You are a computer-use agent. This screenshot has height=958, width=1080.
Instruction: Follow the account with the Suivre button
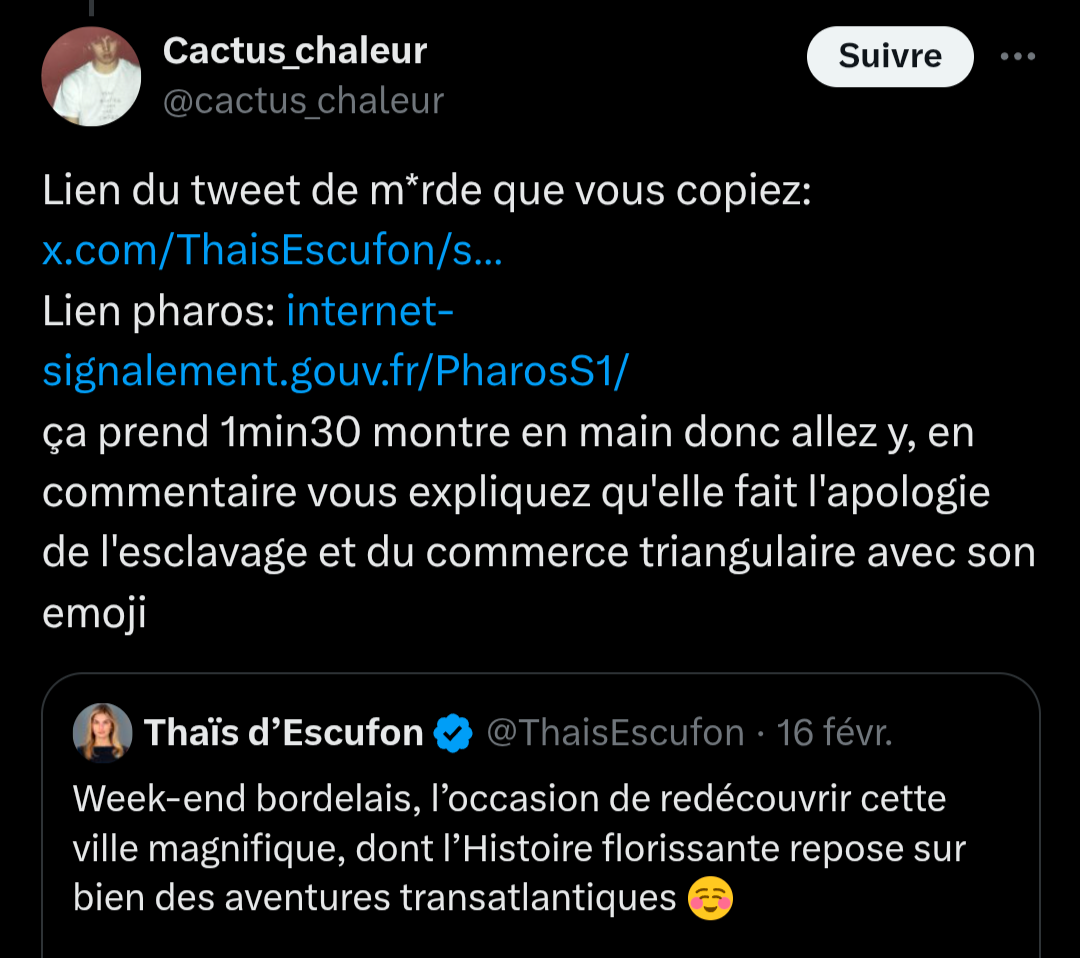coord(890,56)
